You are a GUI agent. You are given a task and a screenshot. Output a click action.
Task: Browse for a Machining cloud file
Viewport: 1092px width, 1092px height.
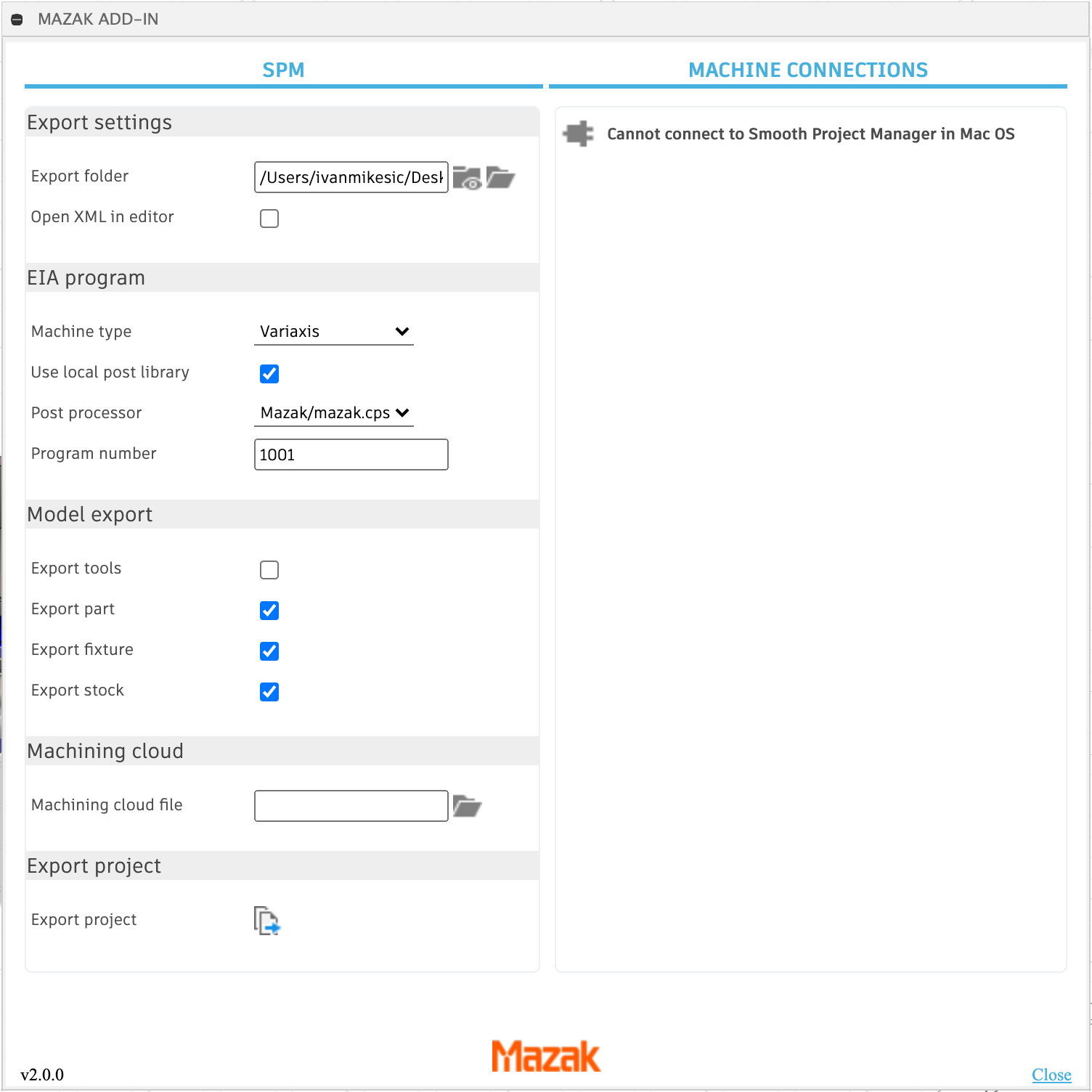467,806
